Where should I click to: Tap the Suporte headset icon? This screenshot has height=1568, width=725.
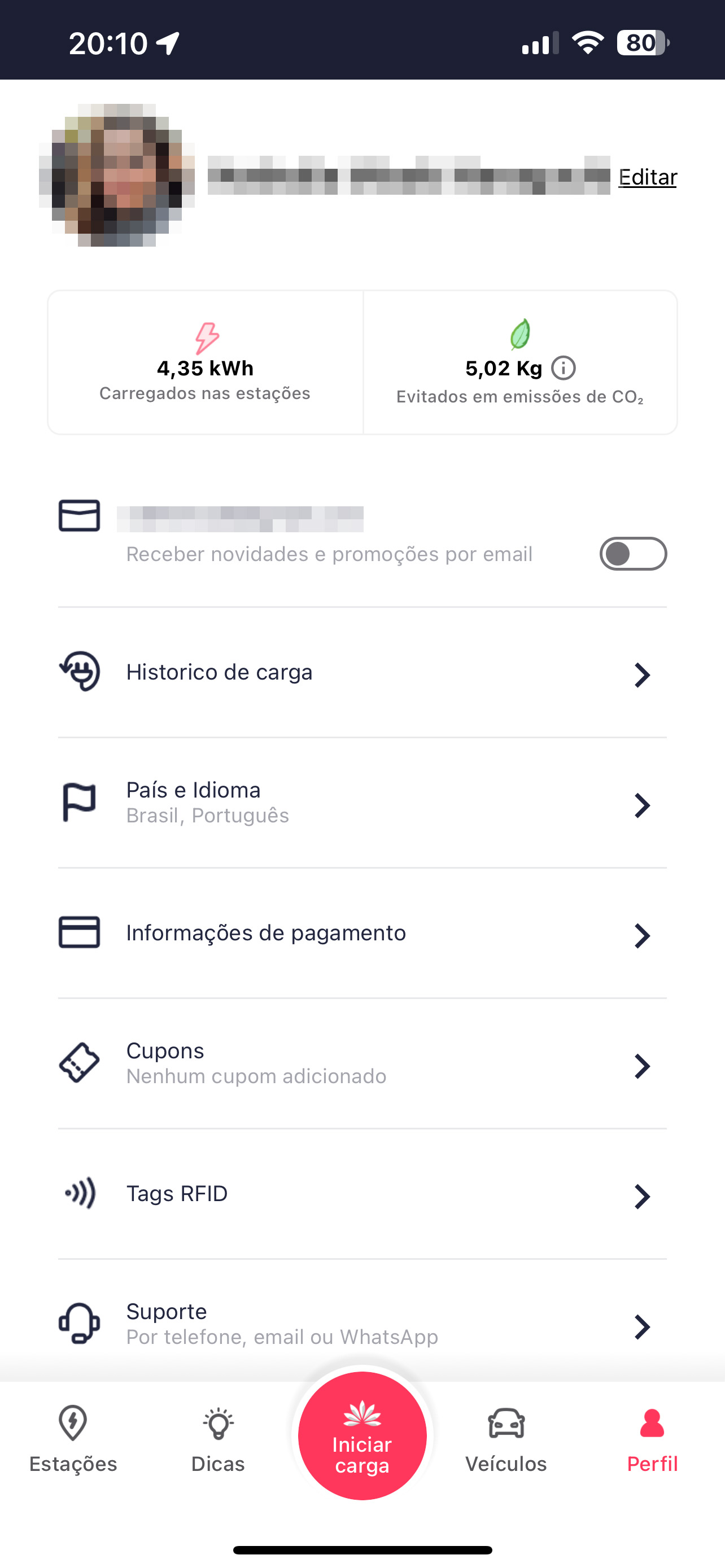[x=79, y=1323]
